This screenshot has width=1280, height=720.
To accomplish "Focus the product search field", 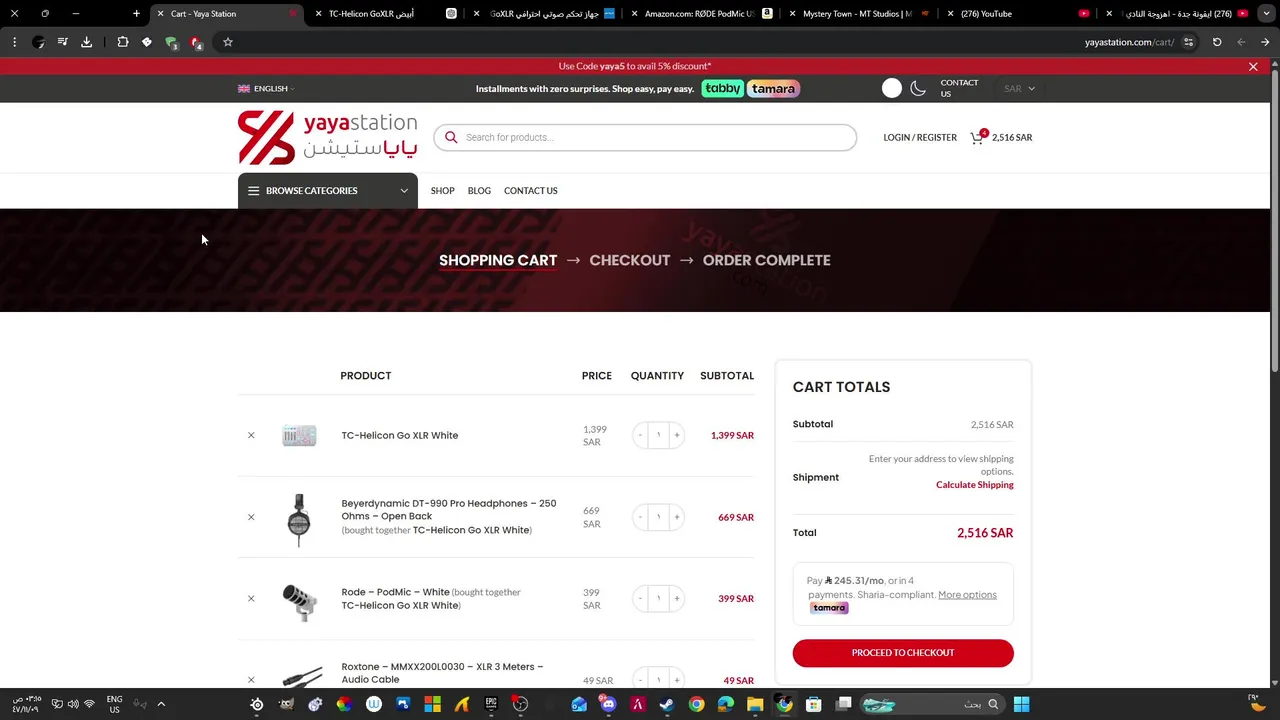I will click(x=645, y=137).
